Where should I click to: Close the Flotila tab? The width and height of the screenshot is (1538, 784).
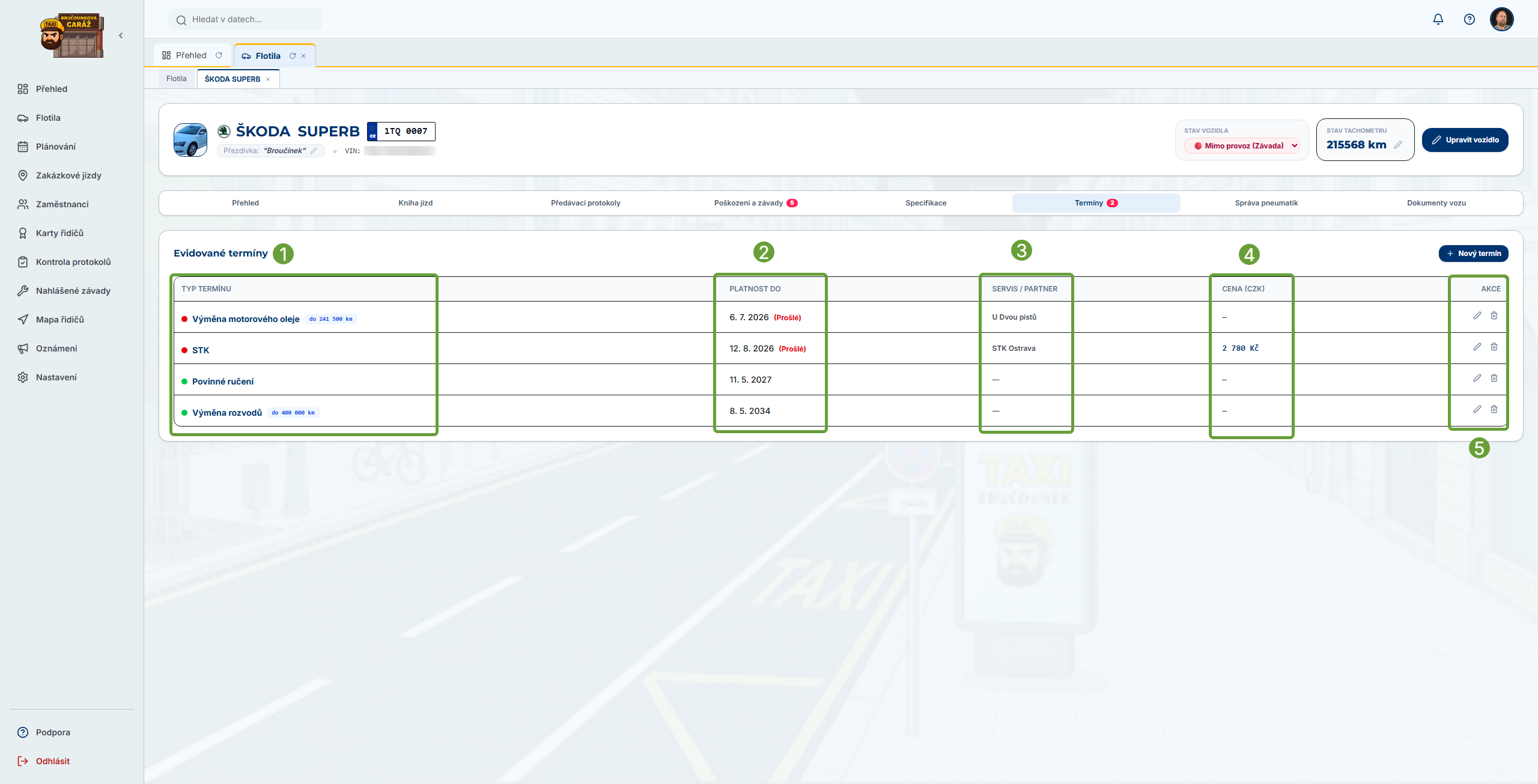pyautogui.click(x=303, y=56)
